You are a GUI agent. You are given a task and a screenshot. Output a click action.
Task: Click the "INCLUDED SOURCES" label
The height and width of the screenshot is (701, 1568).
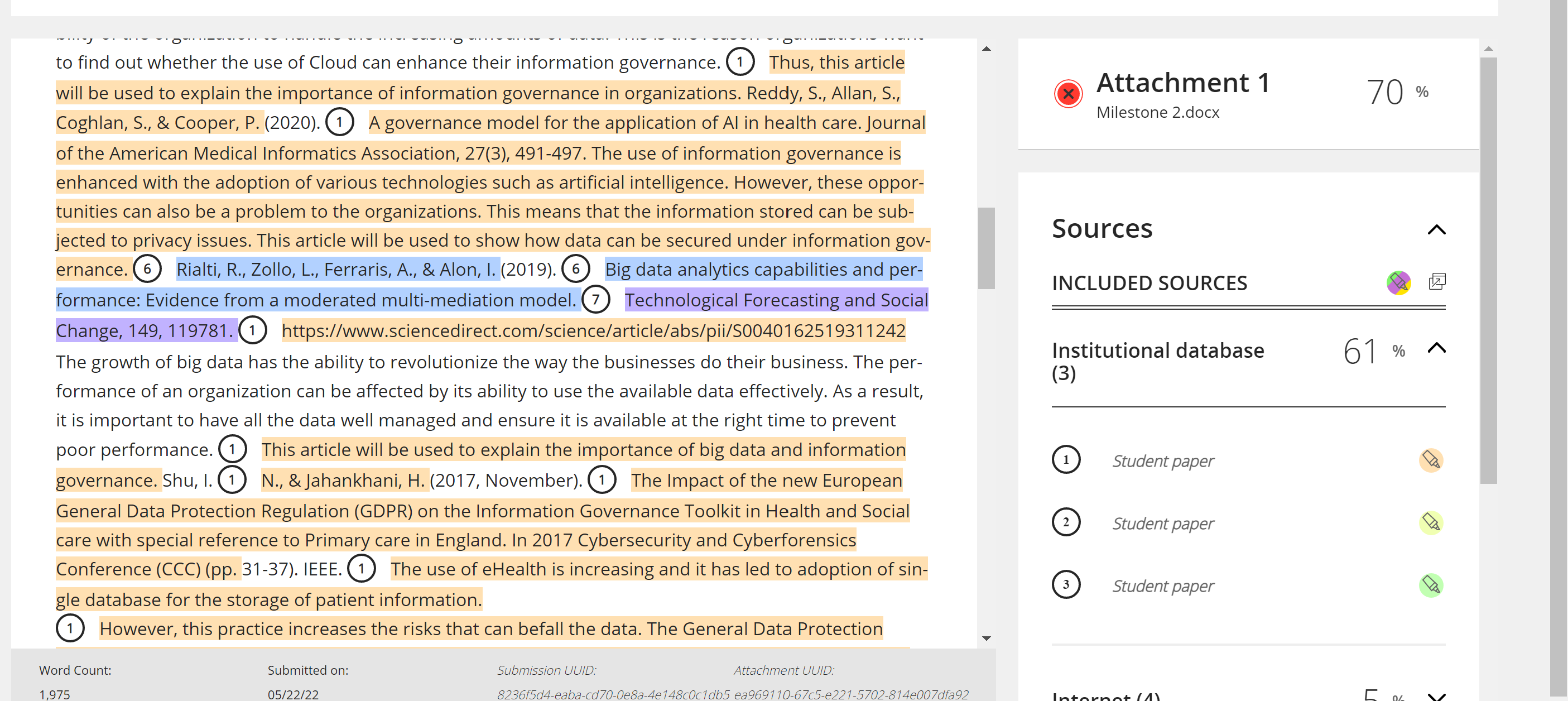(x=1149, y=283)
